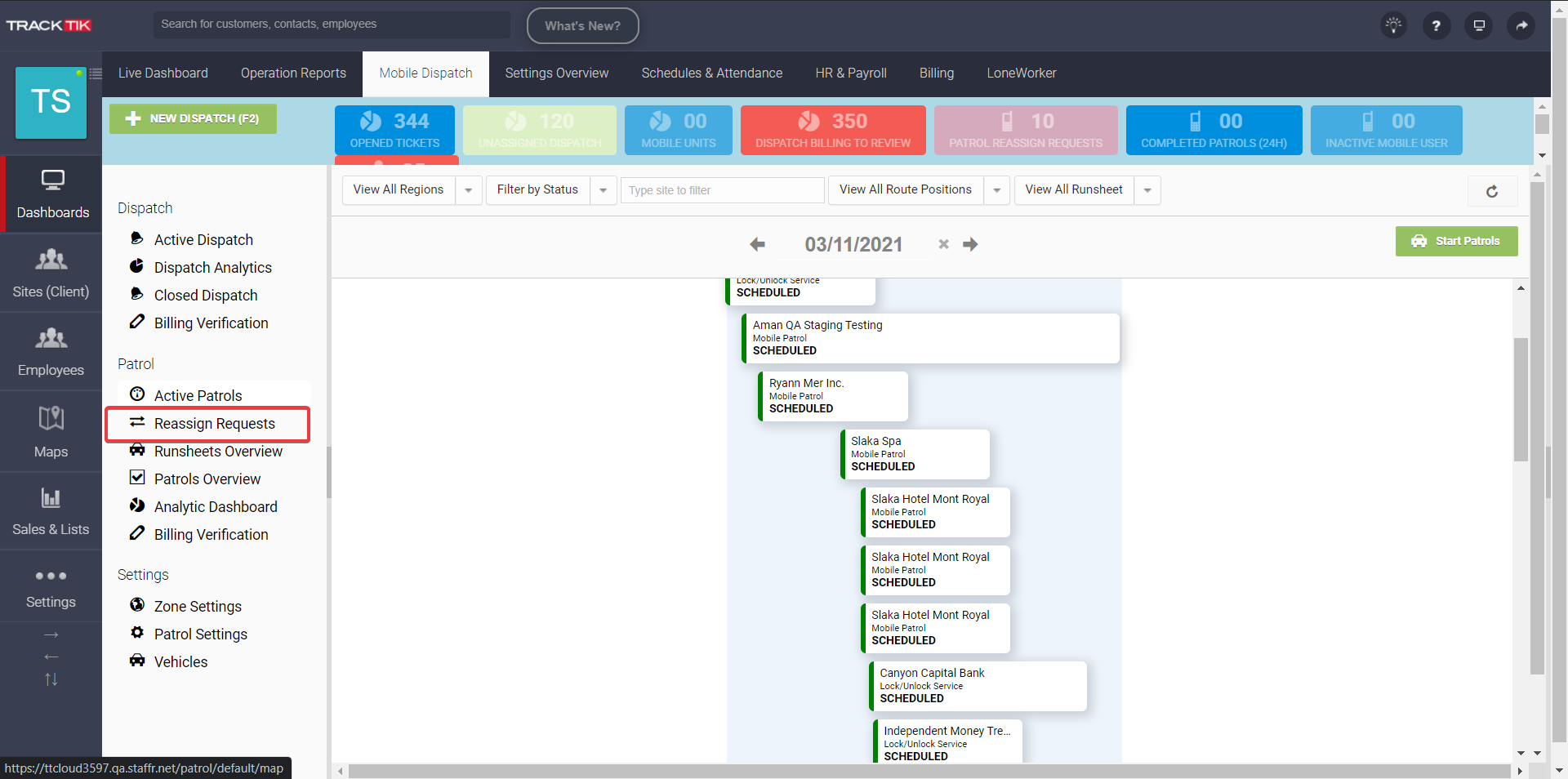Viewport: 1568px width, 779px height.
Task: Open Patrol Reassign Requests 10 tile
Action: pyautogui.click(x=1026, y=130)
